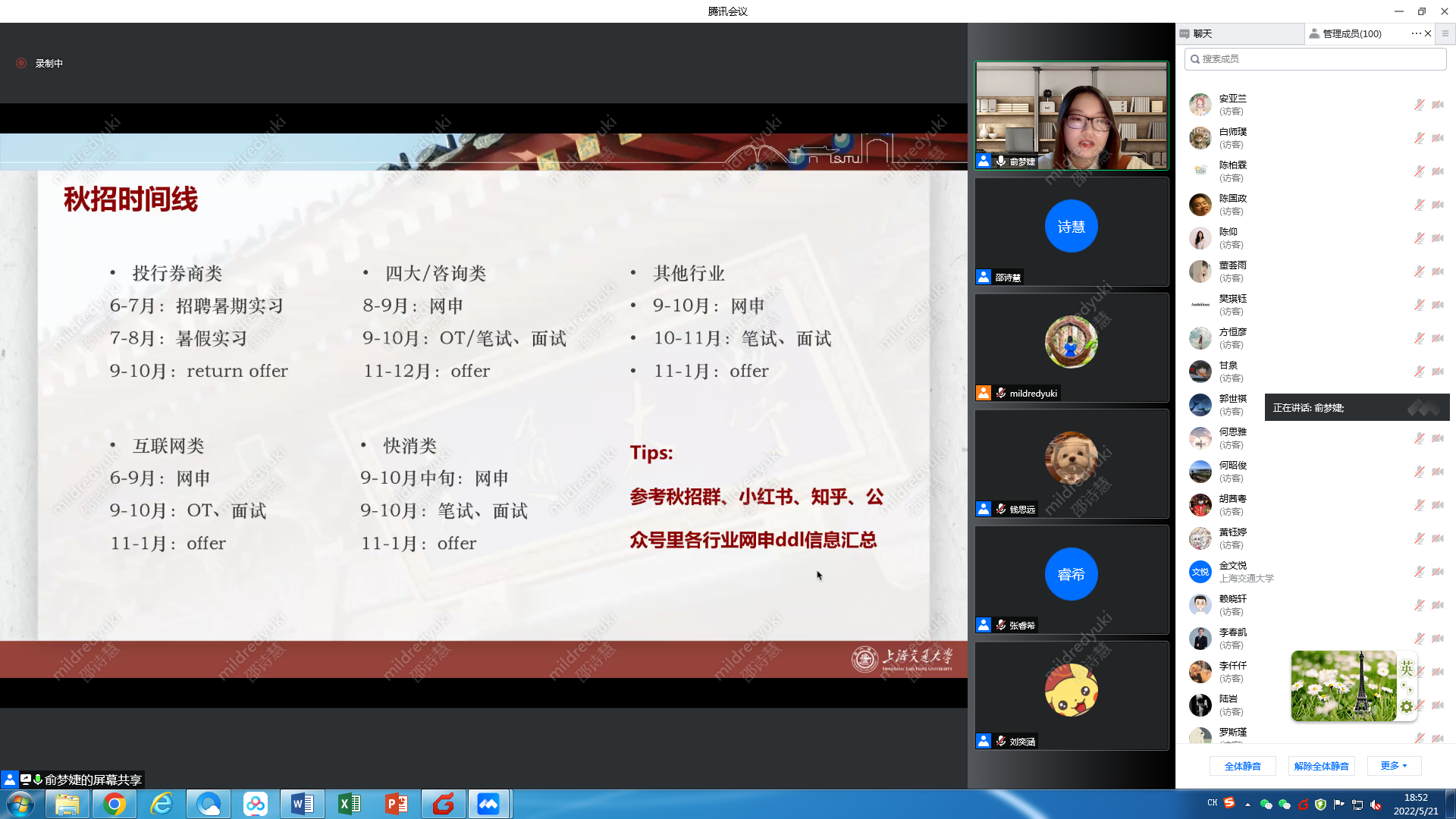Click the 解除全体静音 unmute all button
This screenshot has width=1456, height=819.
[x=1321, y=766]
